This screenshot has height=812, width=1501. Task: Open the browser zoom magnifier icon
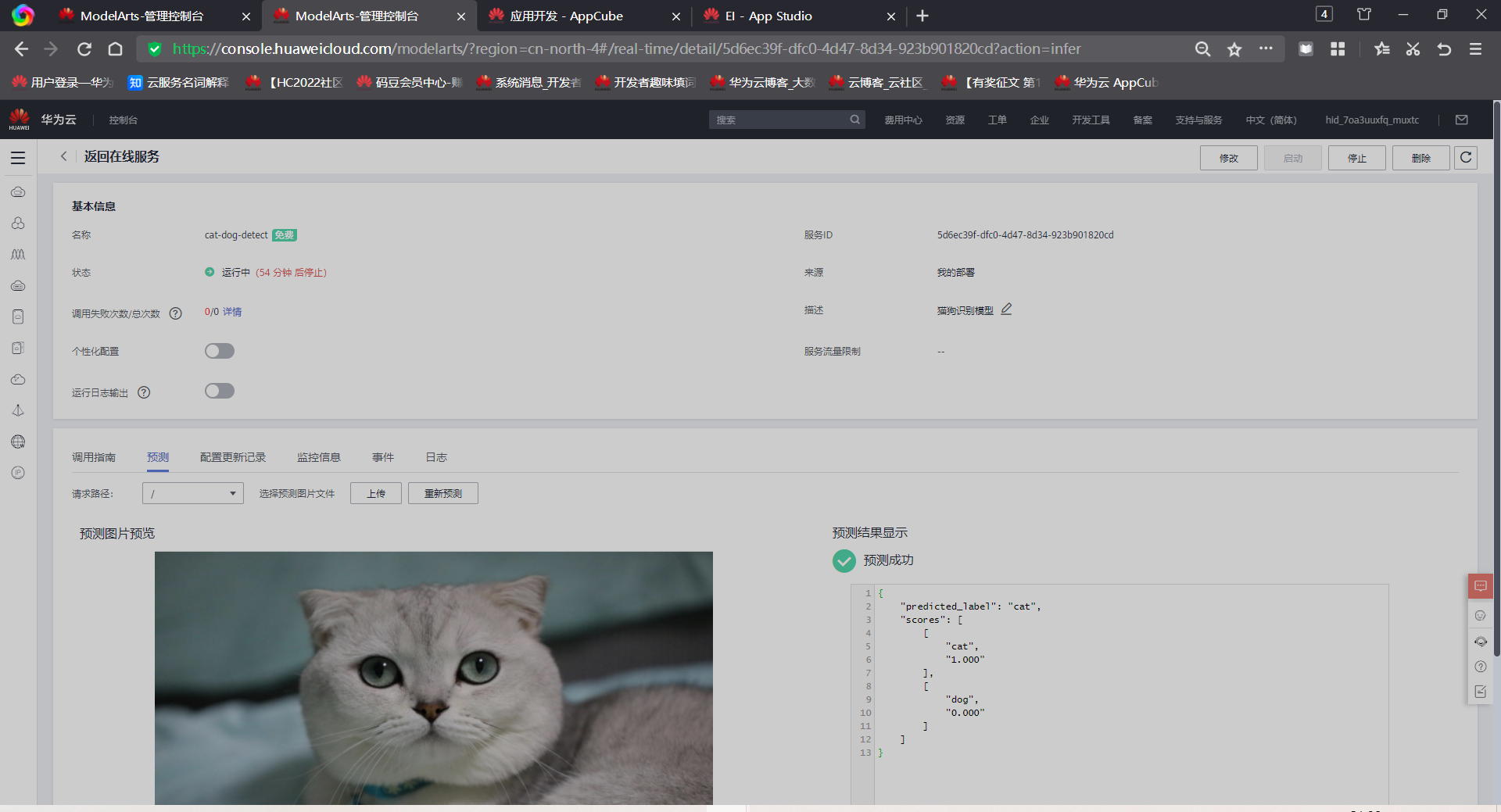pos(1203,49)
